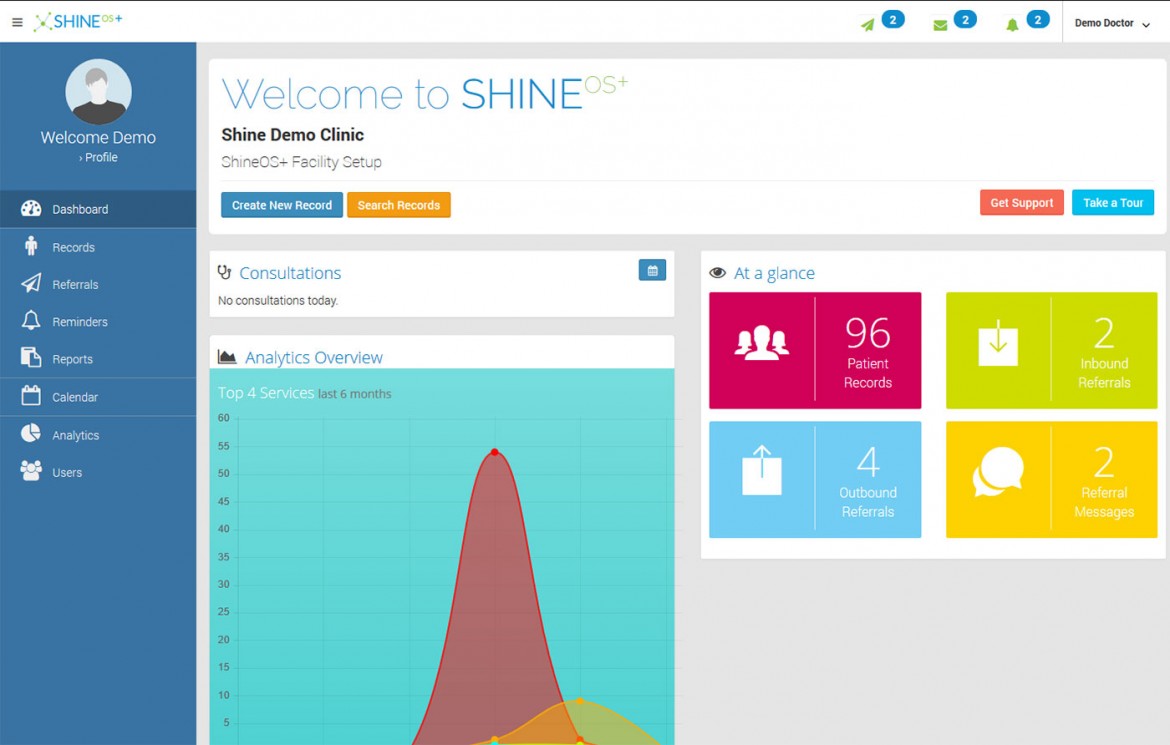The height and width of the screenshot is (745, 1170).
Task: Open Analytics in the sidebar
Action: 98,435
